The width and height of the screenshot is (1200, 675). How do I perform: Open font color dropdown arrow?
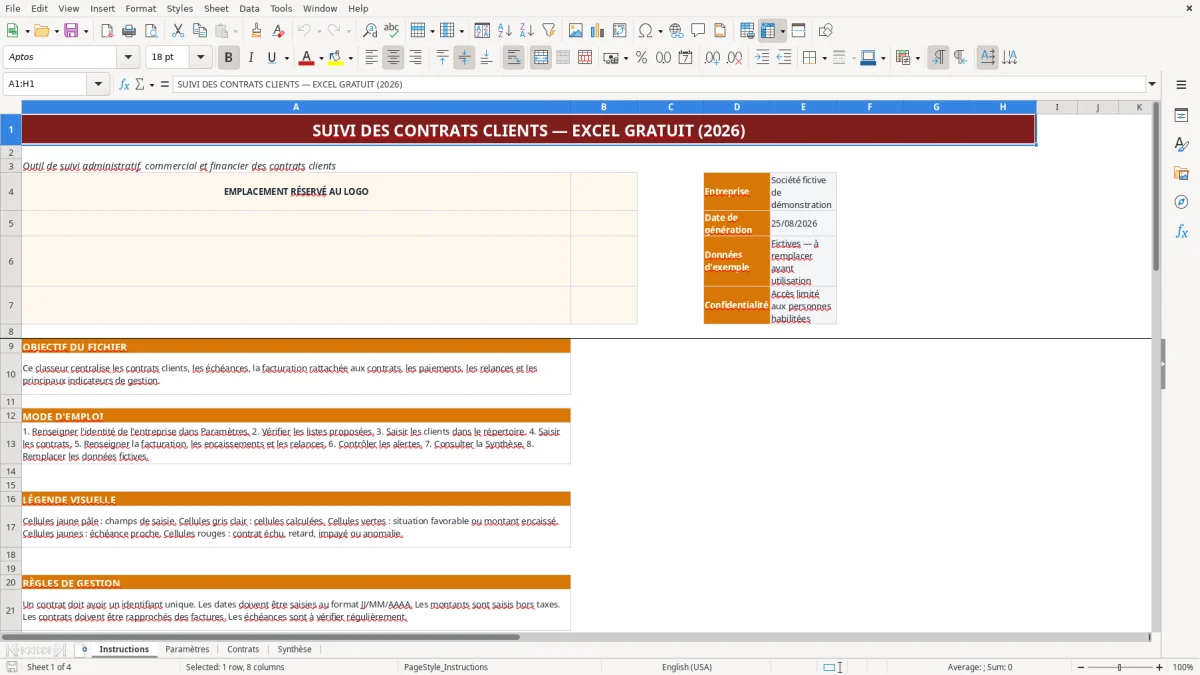[321, 58]
